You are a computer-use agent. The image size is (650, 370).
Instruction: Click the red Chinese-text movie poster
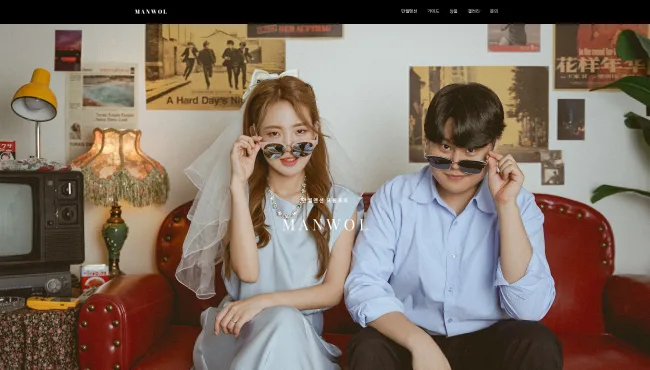pos(601,56)
